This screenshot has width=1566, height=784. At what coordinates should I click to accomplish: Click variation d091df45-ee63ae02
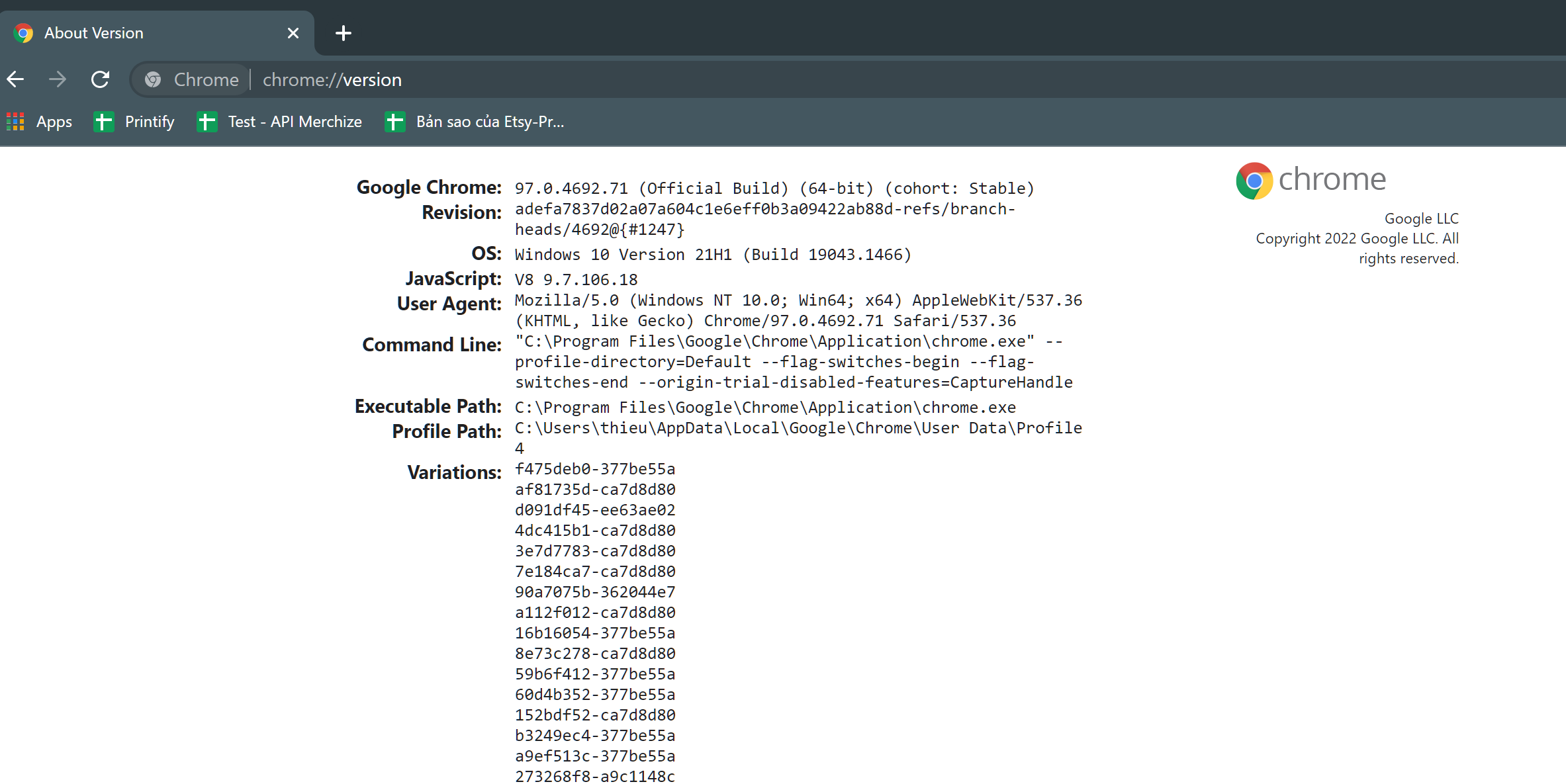coord(595,510)
